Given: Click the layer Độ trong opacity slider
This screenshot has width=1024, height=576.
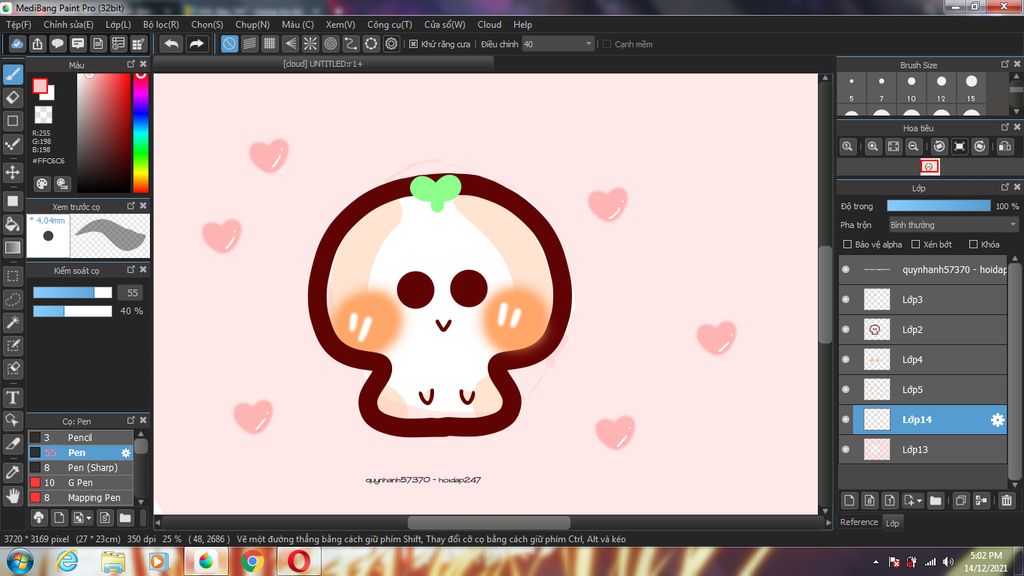Looking at the screenshot, I should tap(938, 206).
